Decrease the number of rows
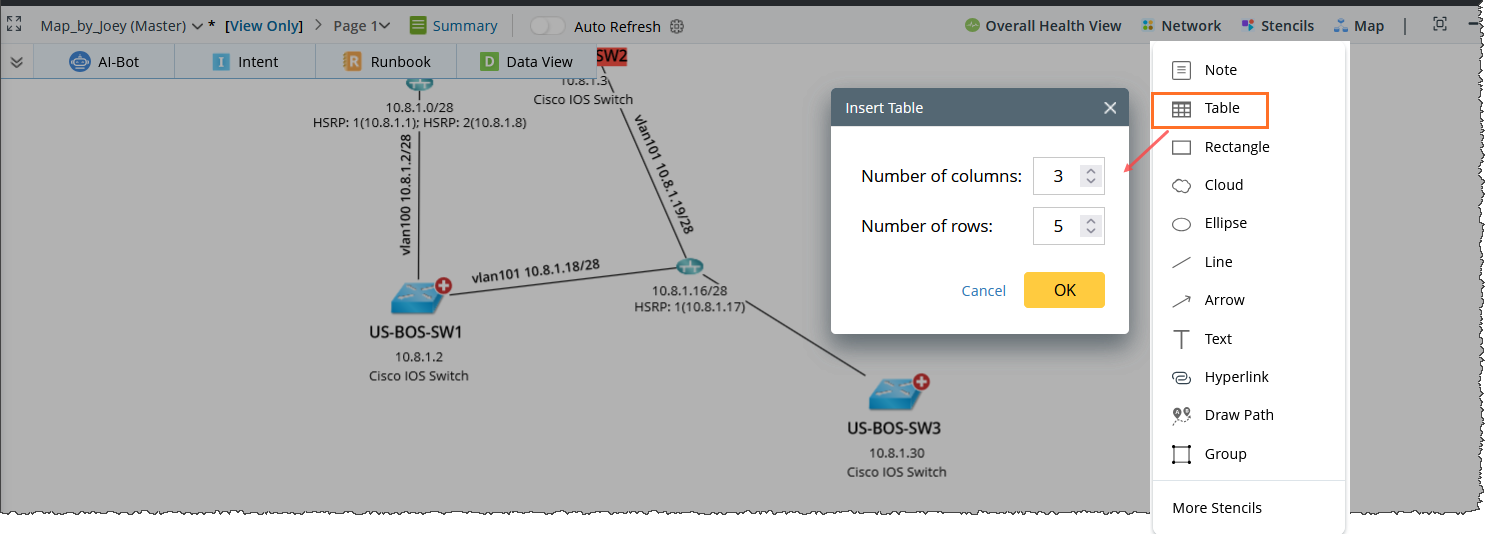The width and height of the screenshot is (1486, 534). point(1091,232)
